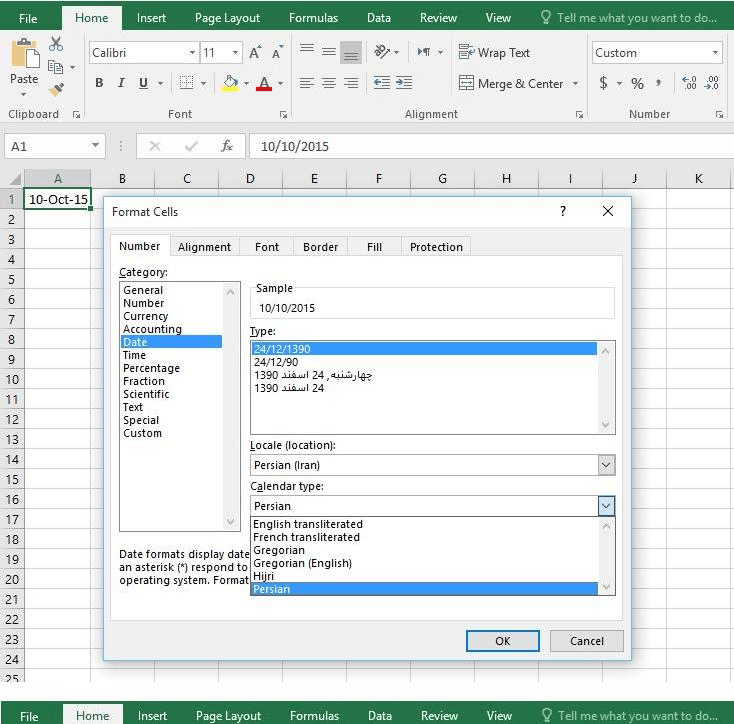Apply the yellow Fill Color bucket

tap(230, 83)
